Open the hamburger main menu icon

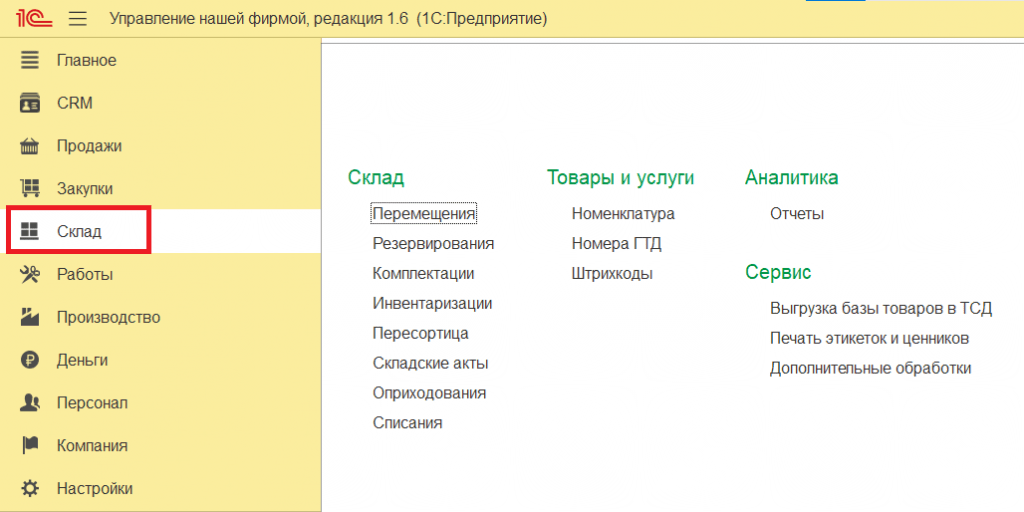[78, 18]
